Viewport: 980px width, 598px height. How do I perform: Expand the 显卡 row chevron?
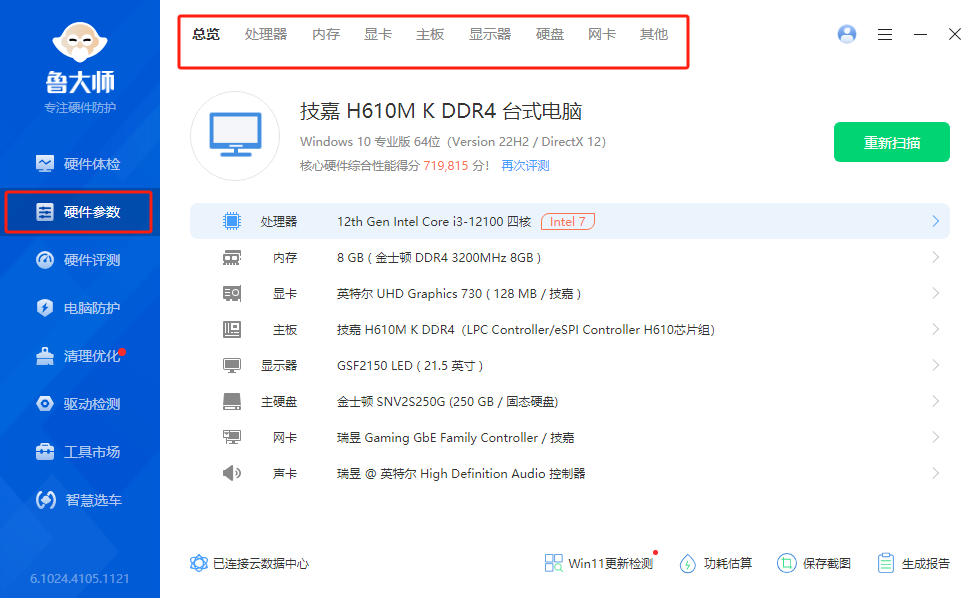click(x=935, y=293)
